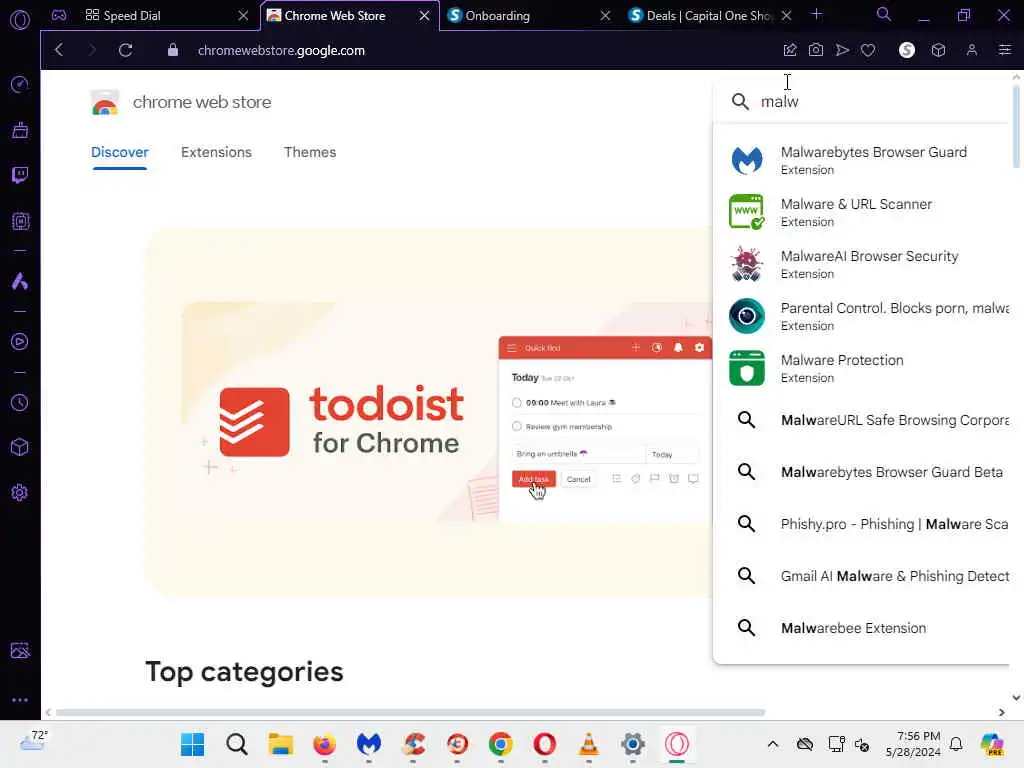Image resolution: width=1024 pixels, height=768 pixels.
Task: Open Extensions cube icon in sidebar
Action: [x=20, y=447]
